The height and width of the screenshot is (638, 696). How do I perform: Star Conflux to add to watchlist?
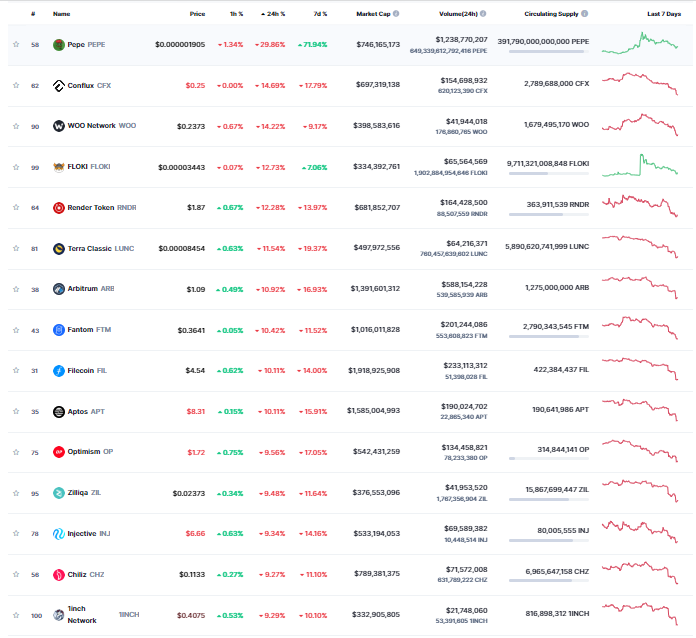click(16, 85)
